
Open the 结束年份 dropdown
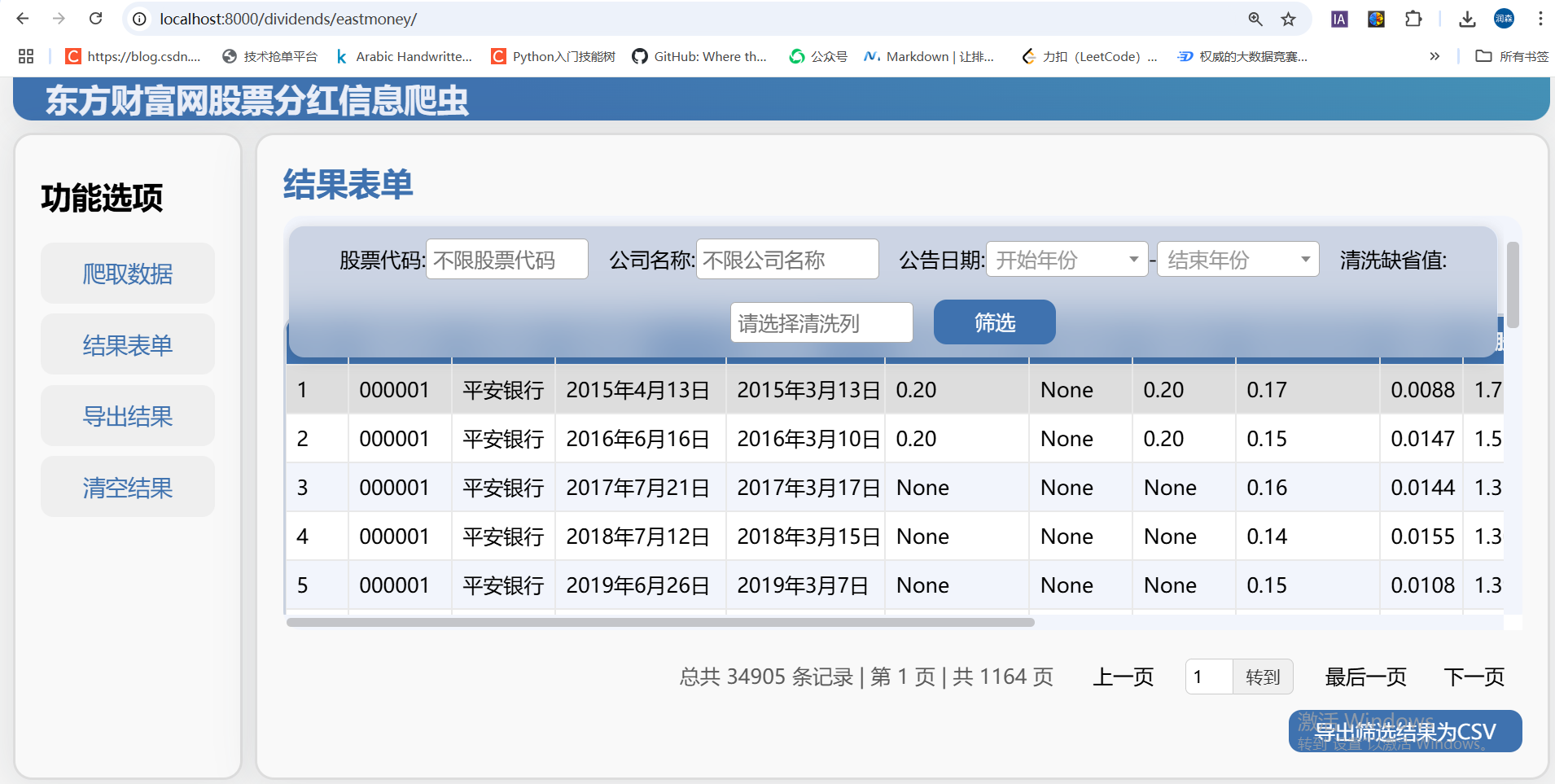pos(1237,259)
